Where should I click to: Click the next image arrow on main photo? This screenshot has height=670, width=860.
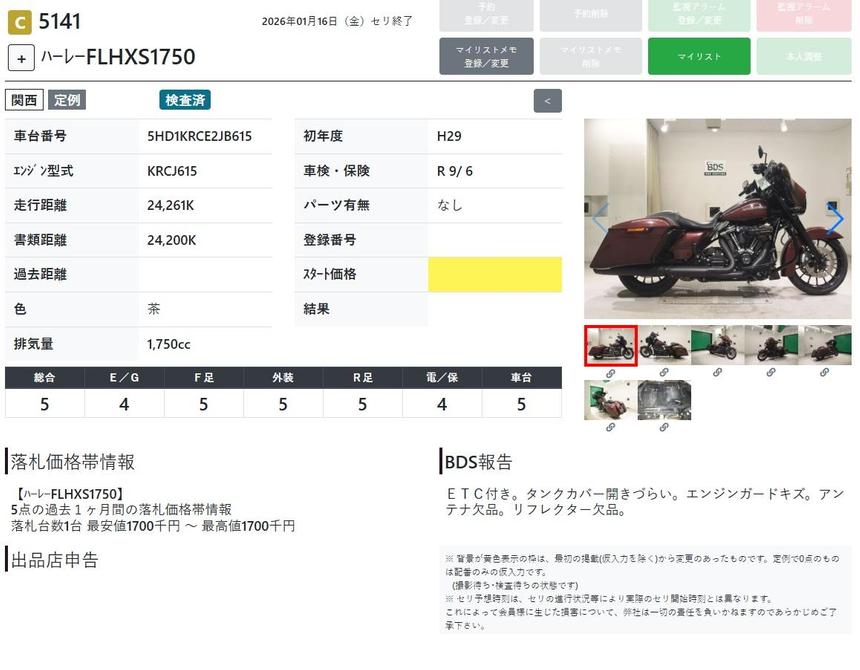[835, 219]
